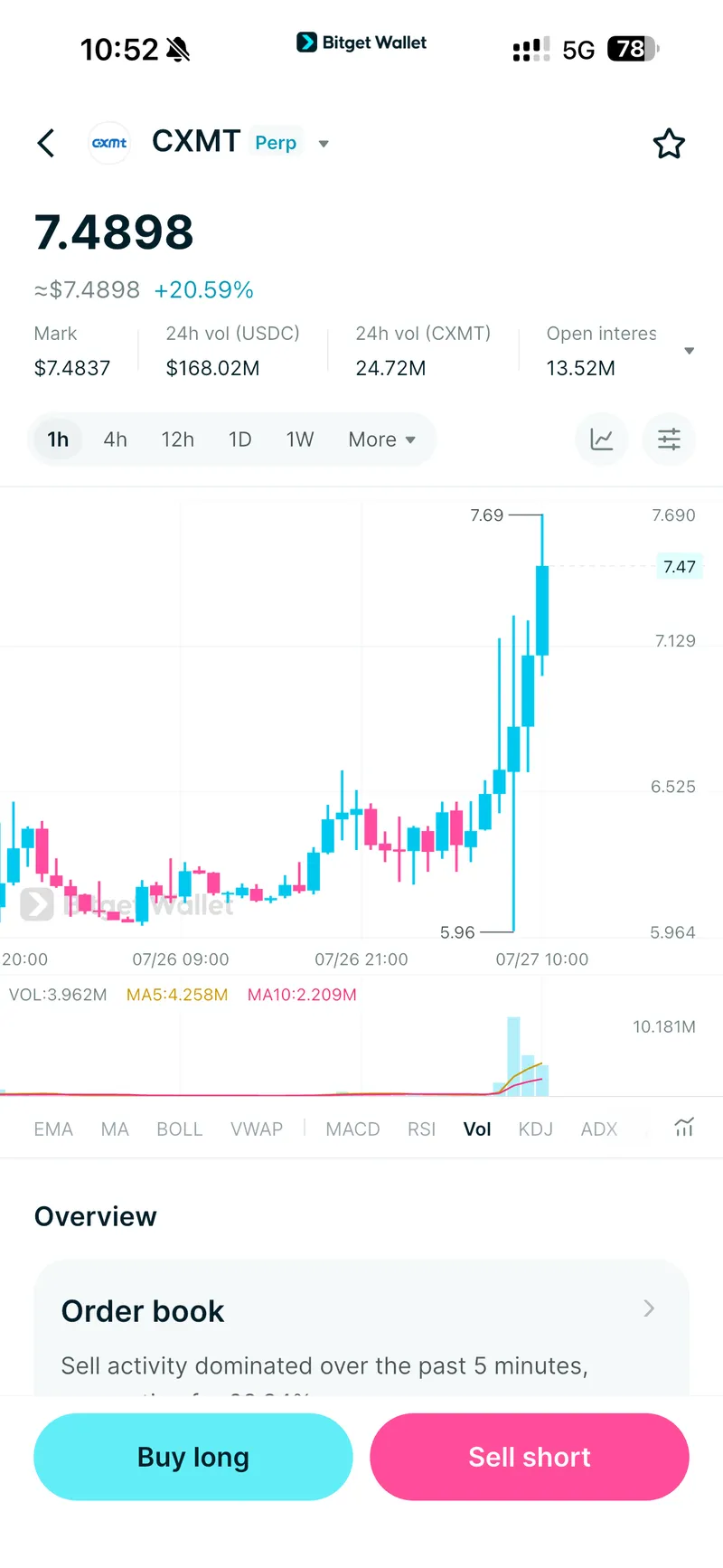The height and width of the screenshot is (1568, 723).
Task: Tap the back arrow icon
Action: 46,143
